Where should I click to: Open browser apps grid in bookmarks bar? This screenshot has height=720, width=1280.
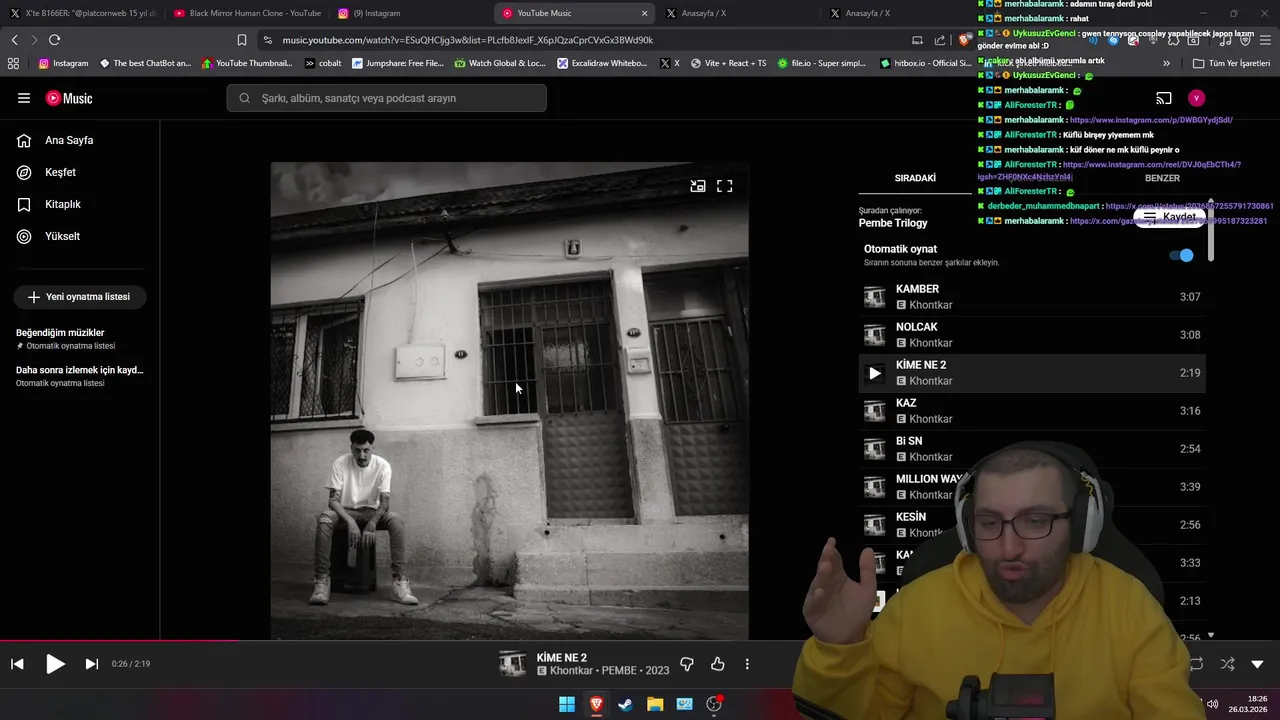coord(13,63)
